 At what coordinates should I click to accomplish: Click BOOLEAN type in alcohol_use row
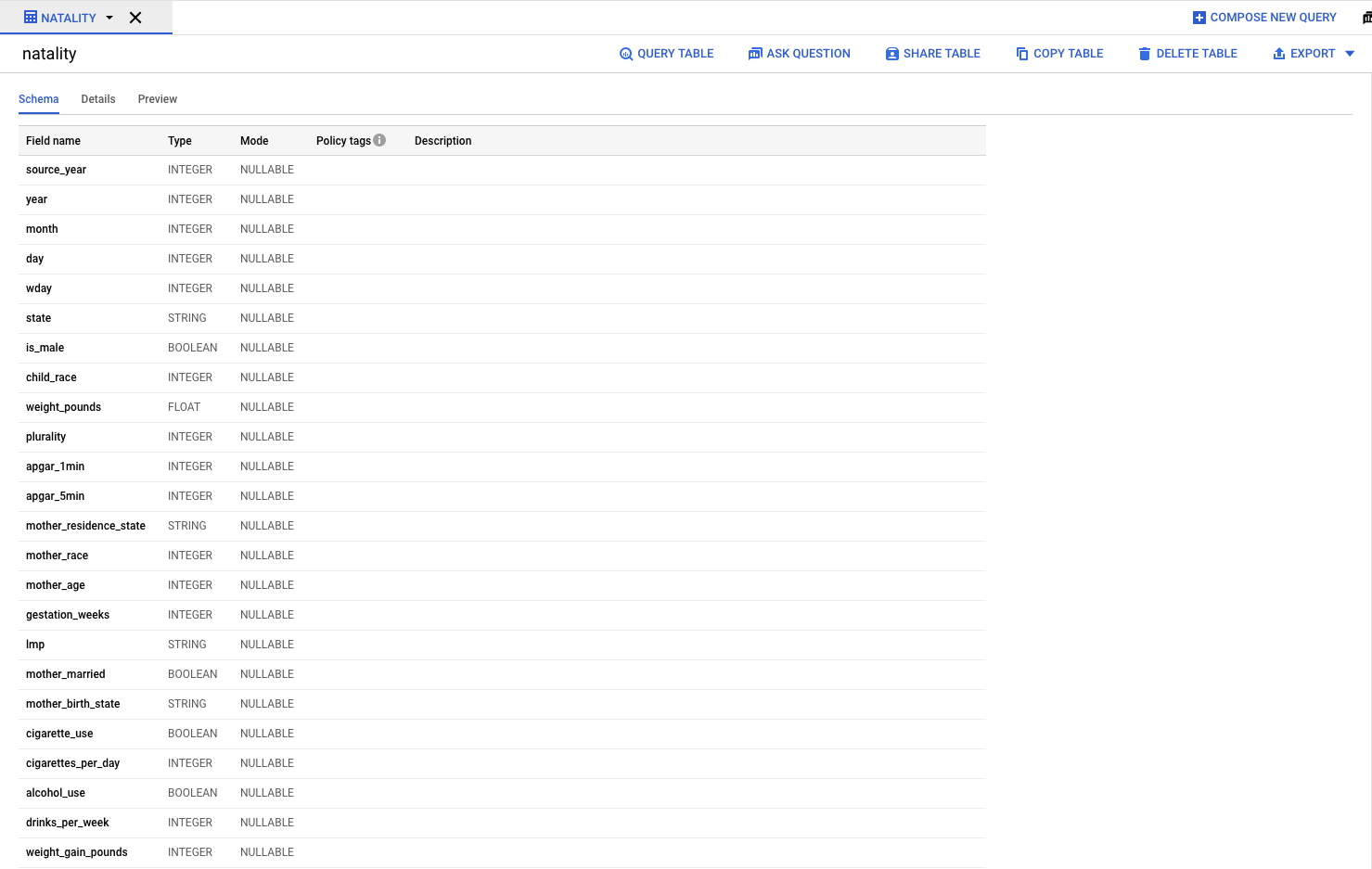[193, 793]
